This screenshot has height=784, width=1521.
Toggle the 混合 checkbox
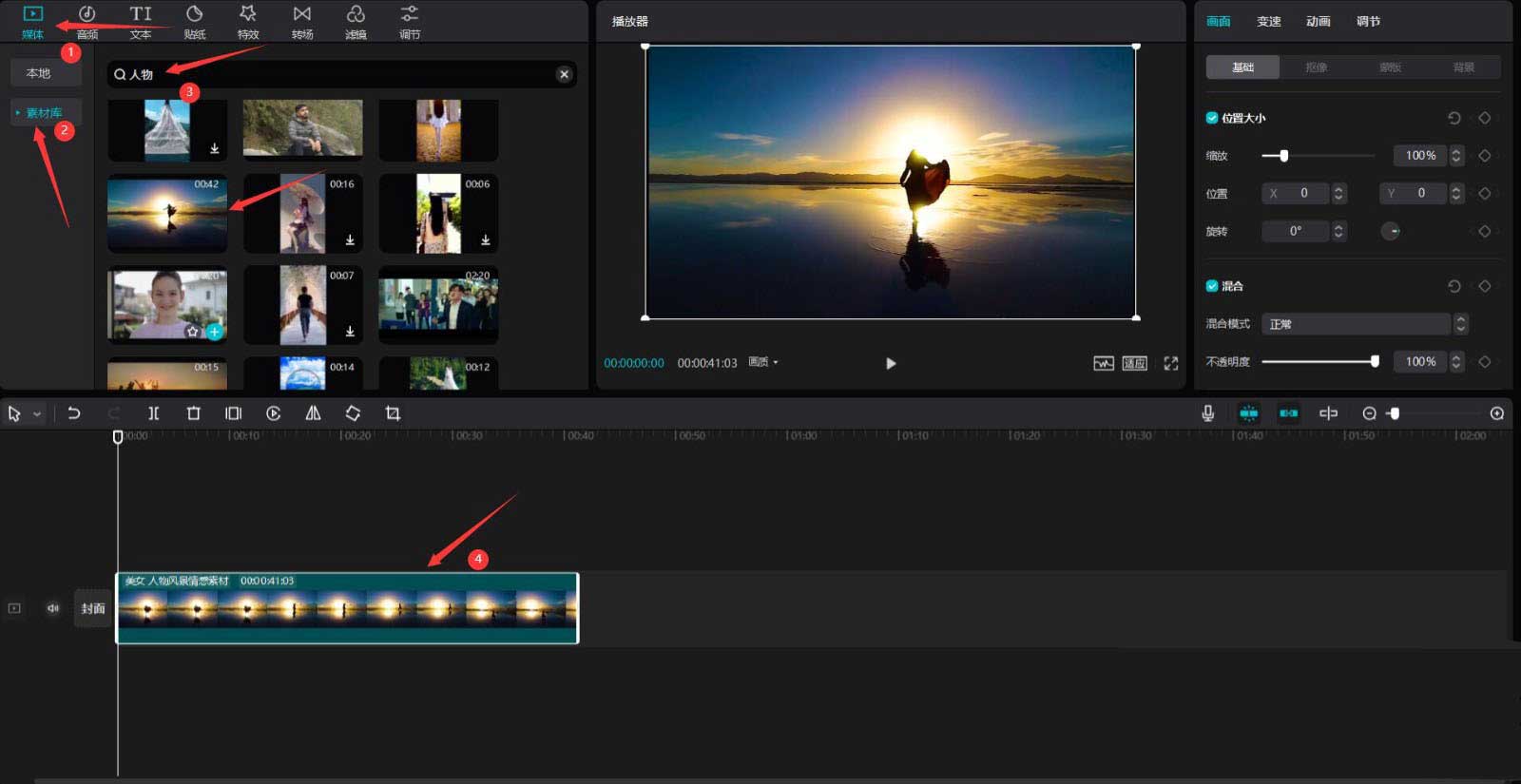click(x=1212, y=286)
